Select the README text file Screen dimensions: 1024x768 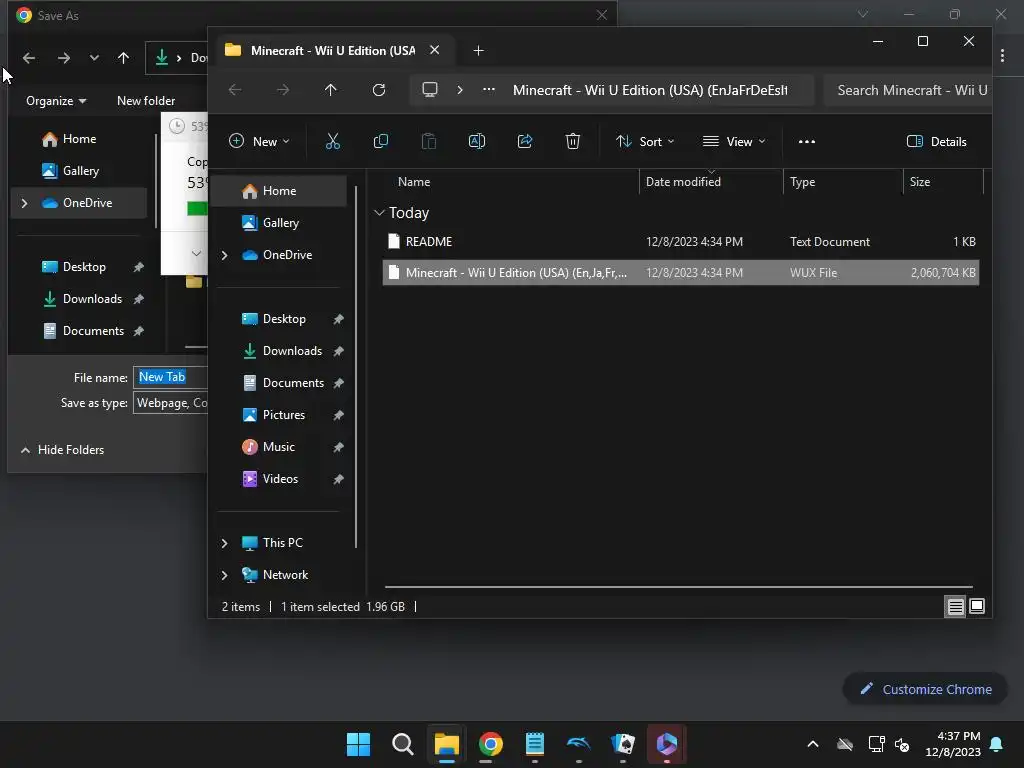click(680, 242)
